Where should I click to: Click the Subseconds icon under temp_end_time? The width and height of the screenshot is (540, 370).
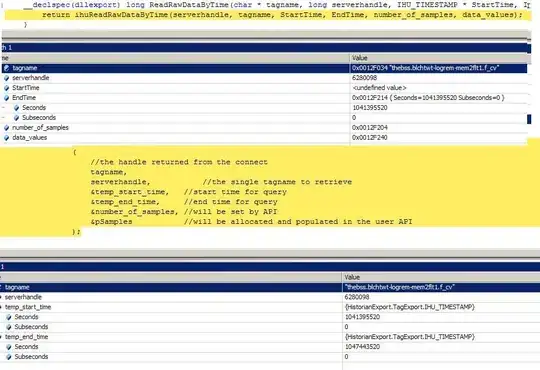pyautogui.click(x=9, y=357)
